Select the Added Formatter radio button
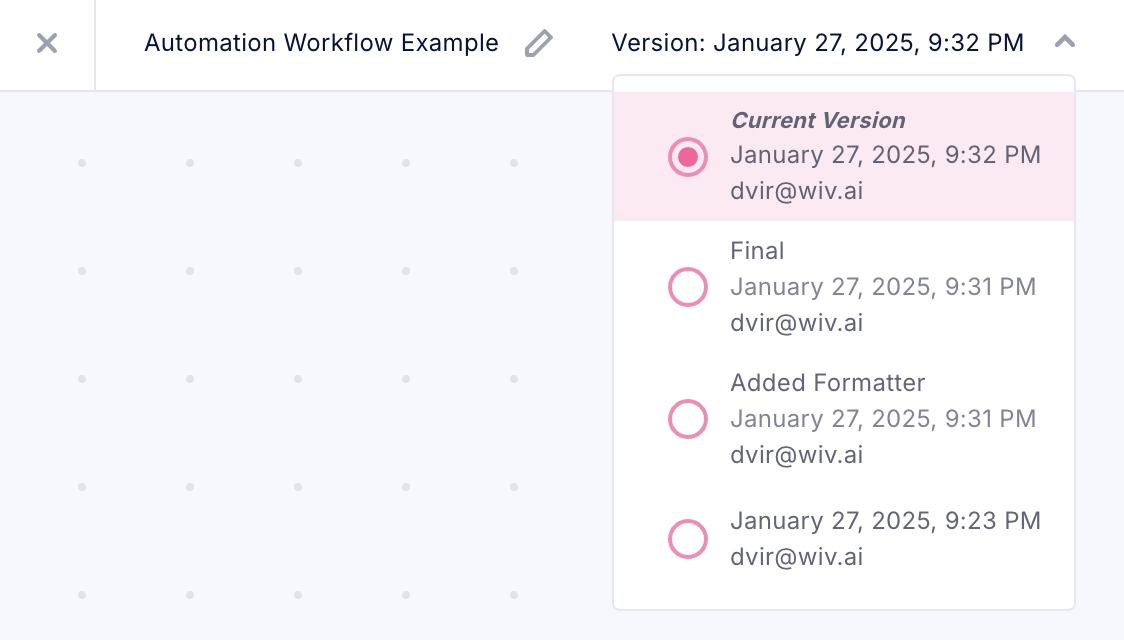 (x=688, y=419)
